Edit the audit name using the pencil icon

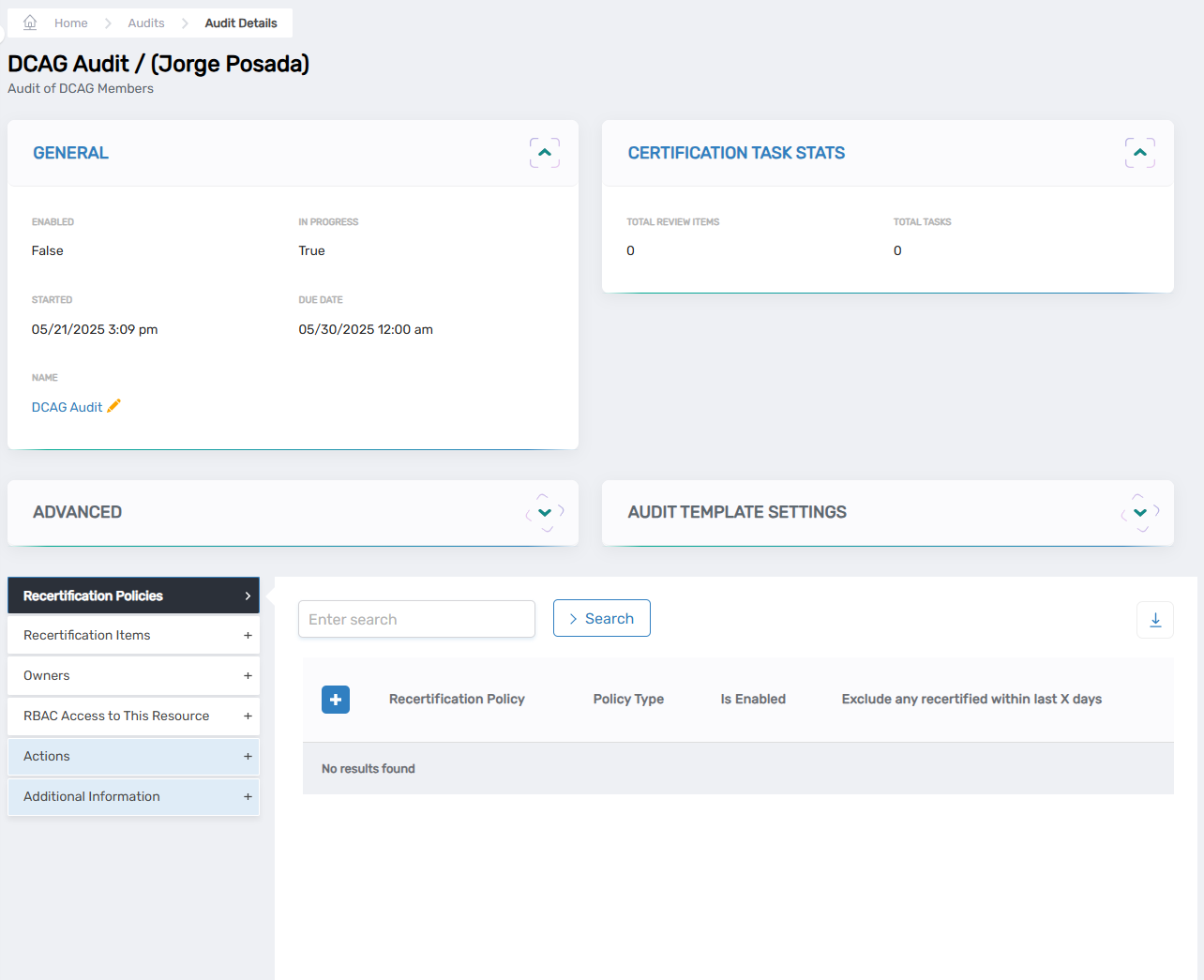(114, 406)
